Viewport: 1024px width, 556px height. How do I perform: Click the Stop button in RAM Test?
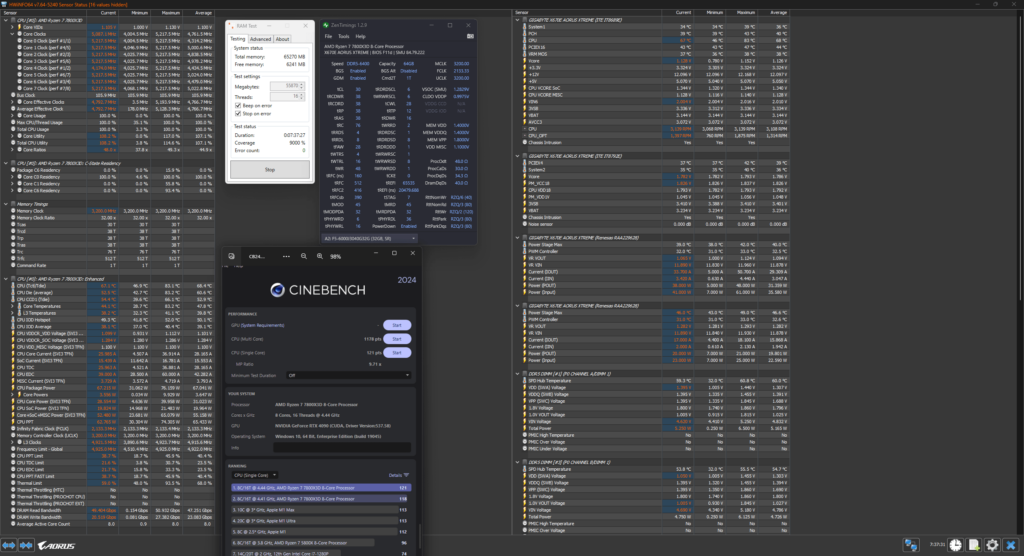270,169
